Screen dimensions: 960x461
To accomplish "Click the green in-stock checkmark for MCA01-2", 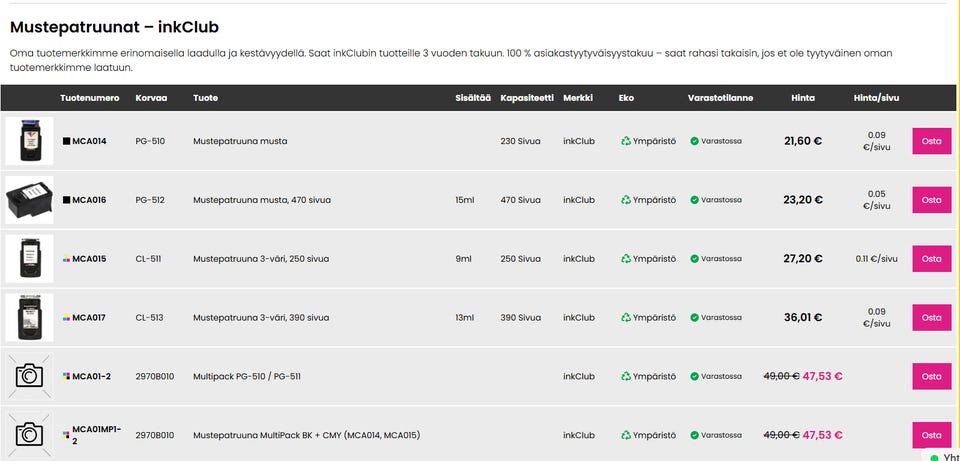I will click(694, 376).
